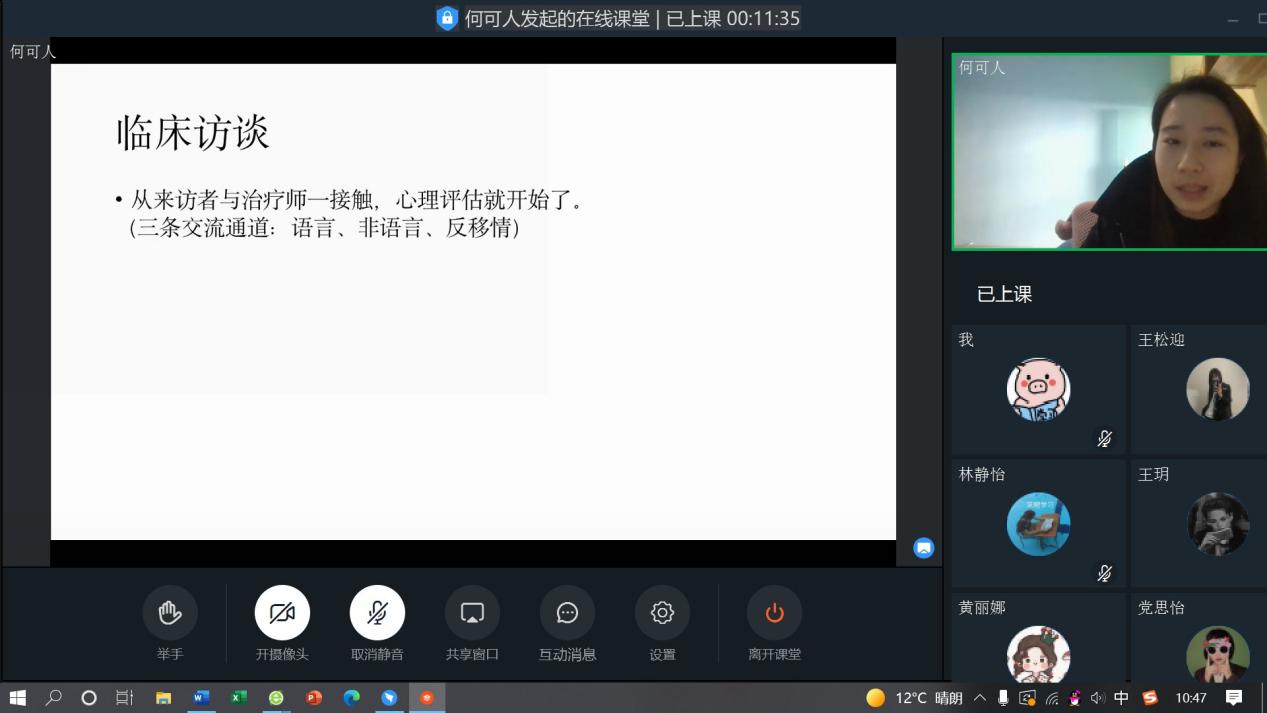Open the share window (共享窗口) option

(472, 612)
